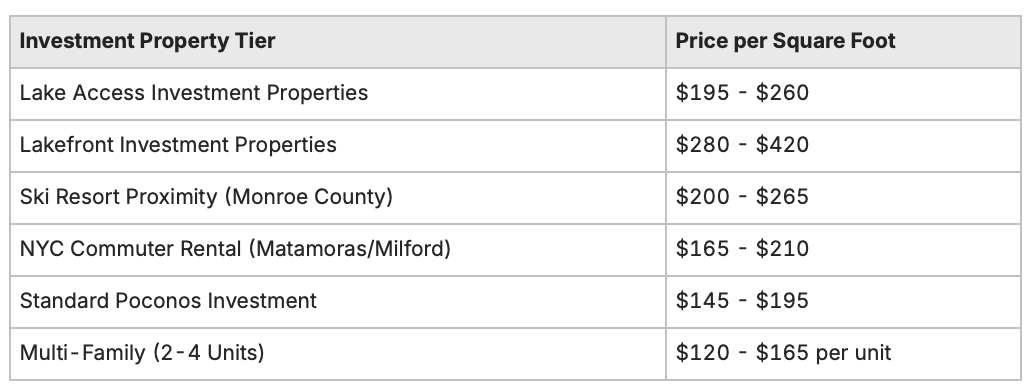Select the Standard Poconos Investment cell
The image size is (1034, 390).
[338, 302]
